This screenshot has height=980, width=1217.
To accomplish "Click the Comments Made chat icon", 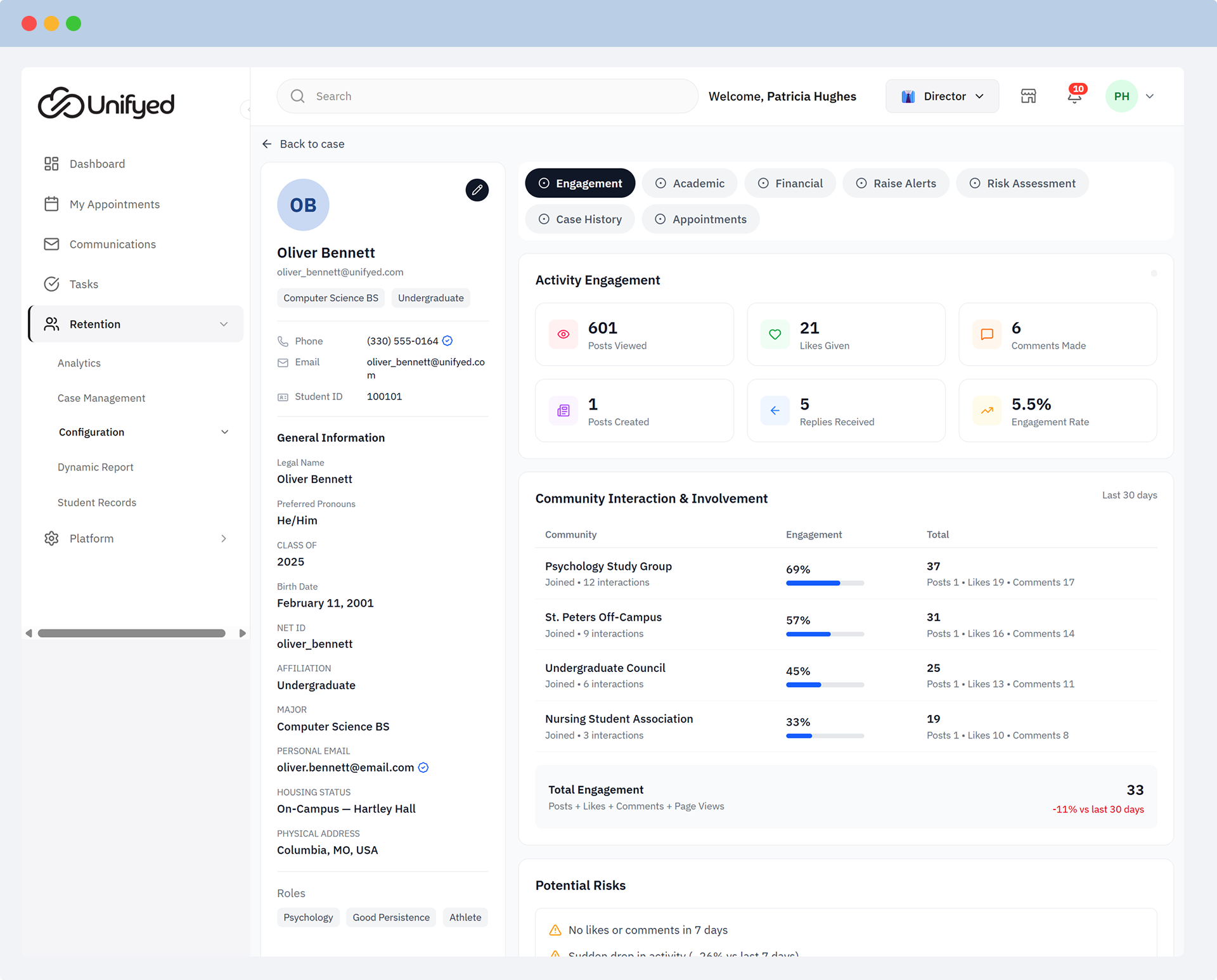I will (986, 334).
